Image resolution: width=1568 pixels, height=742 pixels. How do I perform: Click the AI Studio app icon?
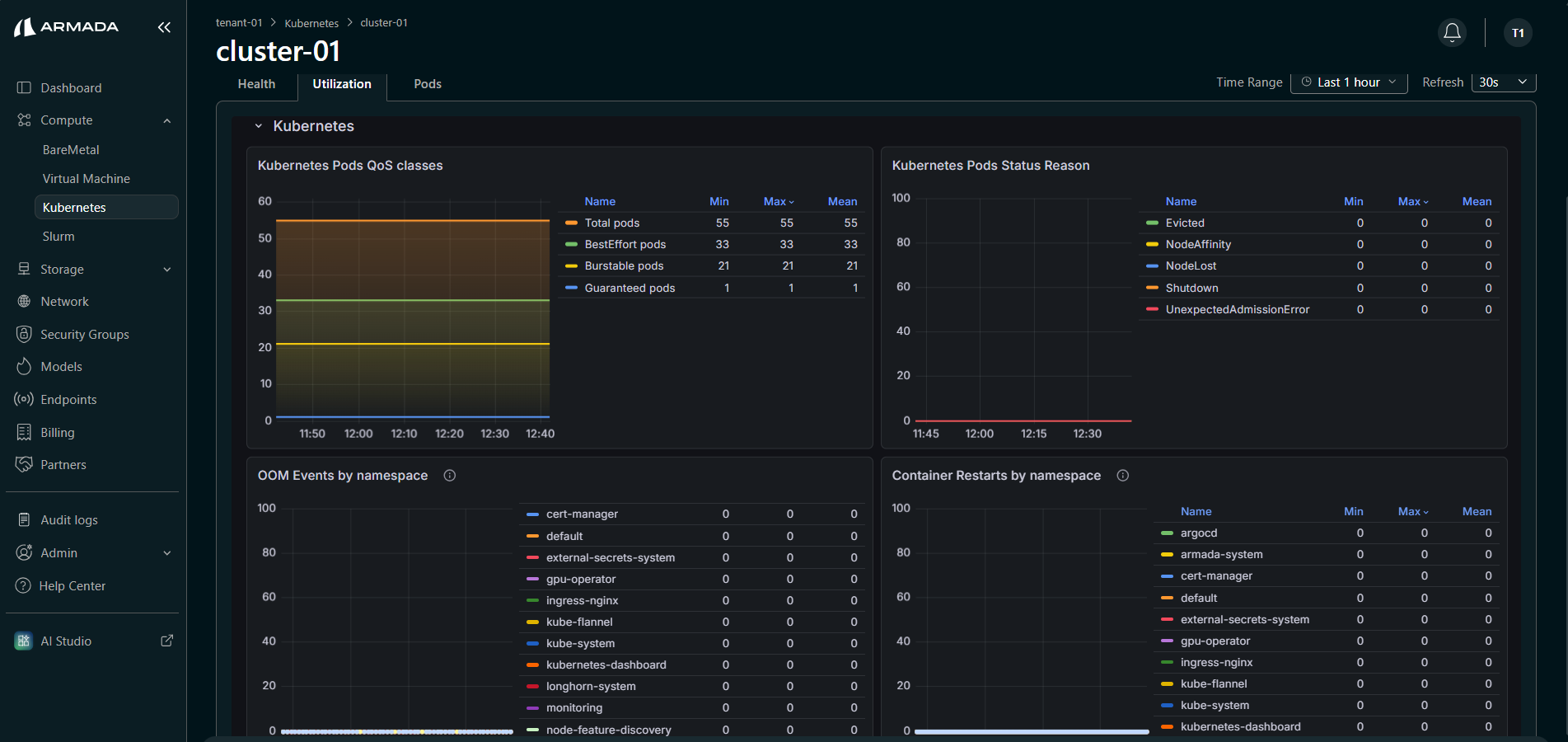(24, 641)
